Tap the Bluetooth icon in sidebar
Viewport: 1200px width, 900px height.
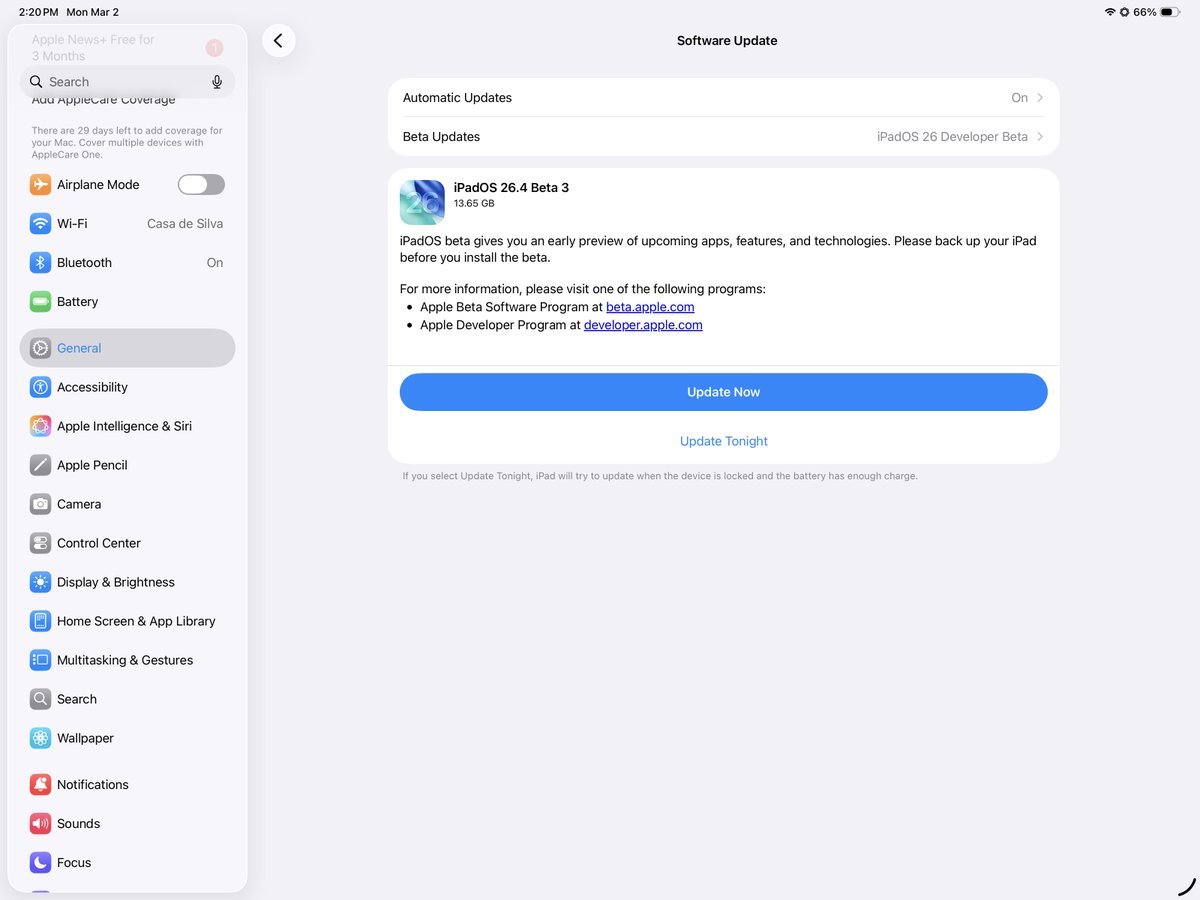40,263
